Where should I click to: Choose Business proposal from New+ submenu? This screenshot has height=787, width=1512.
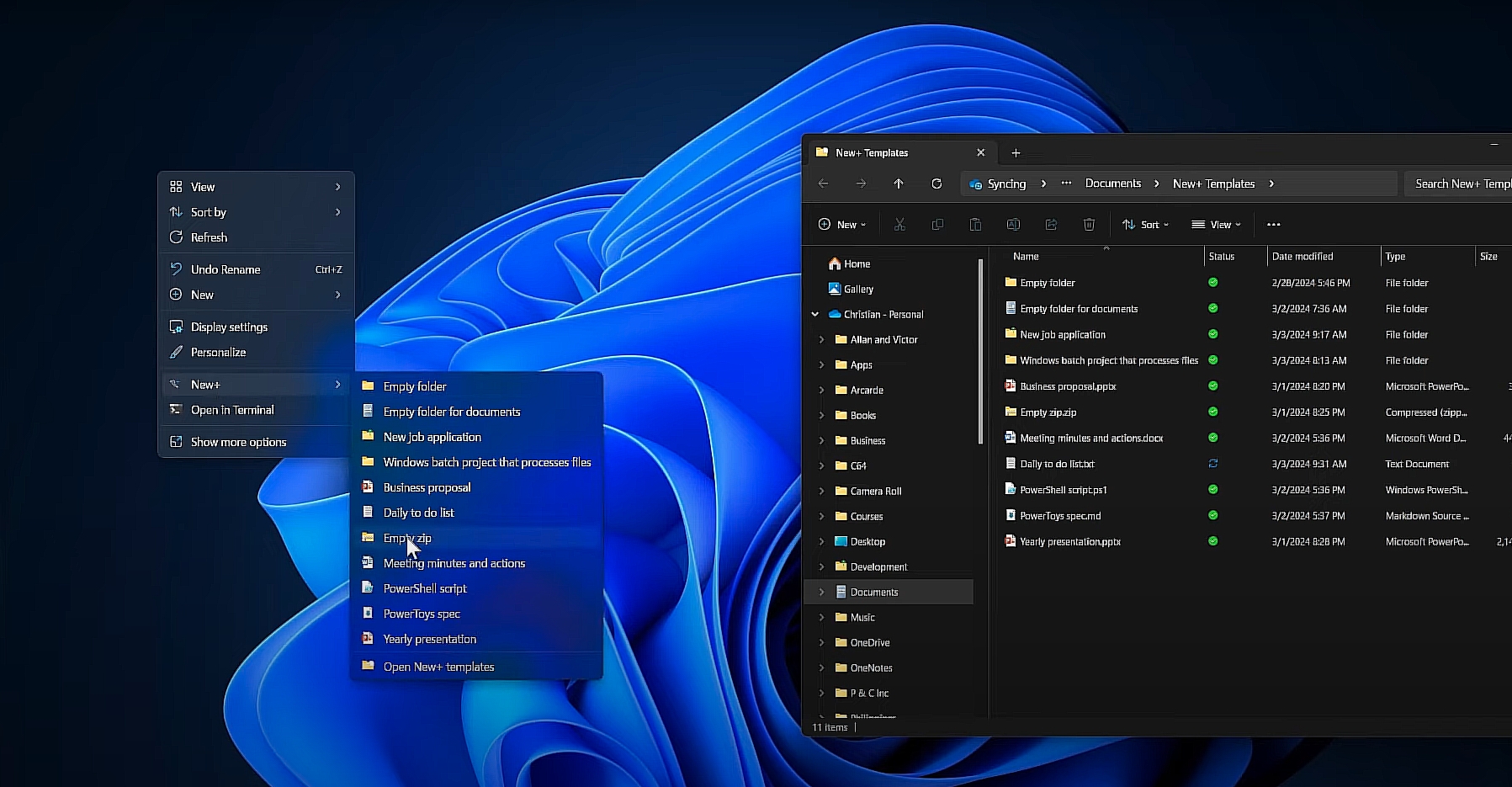(476, 487)
